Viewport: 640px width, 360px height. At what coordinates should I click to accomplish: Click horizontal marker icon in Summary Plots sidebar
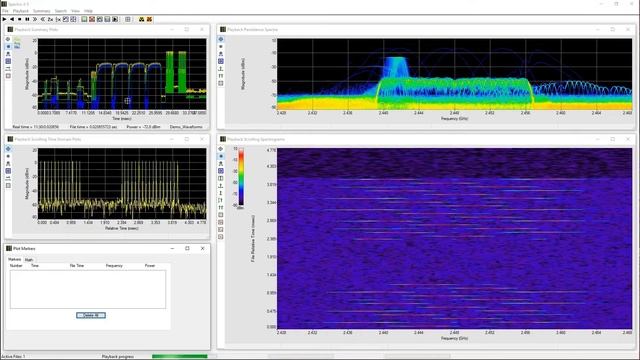[x=8, y=69]
